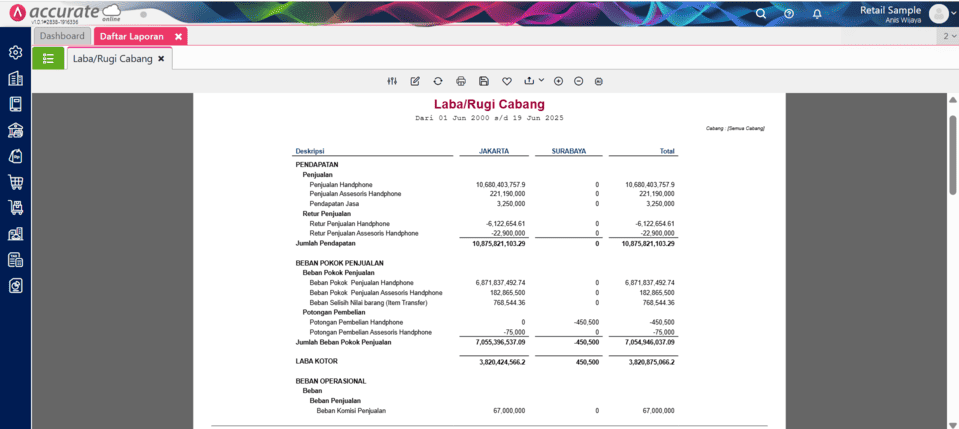This screenshot has height=429, width=959.
Task: Click the scrollbar up arrow
Action: click(952, 100)
